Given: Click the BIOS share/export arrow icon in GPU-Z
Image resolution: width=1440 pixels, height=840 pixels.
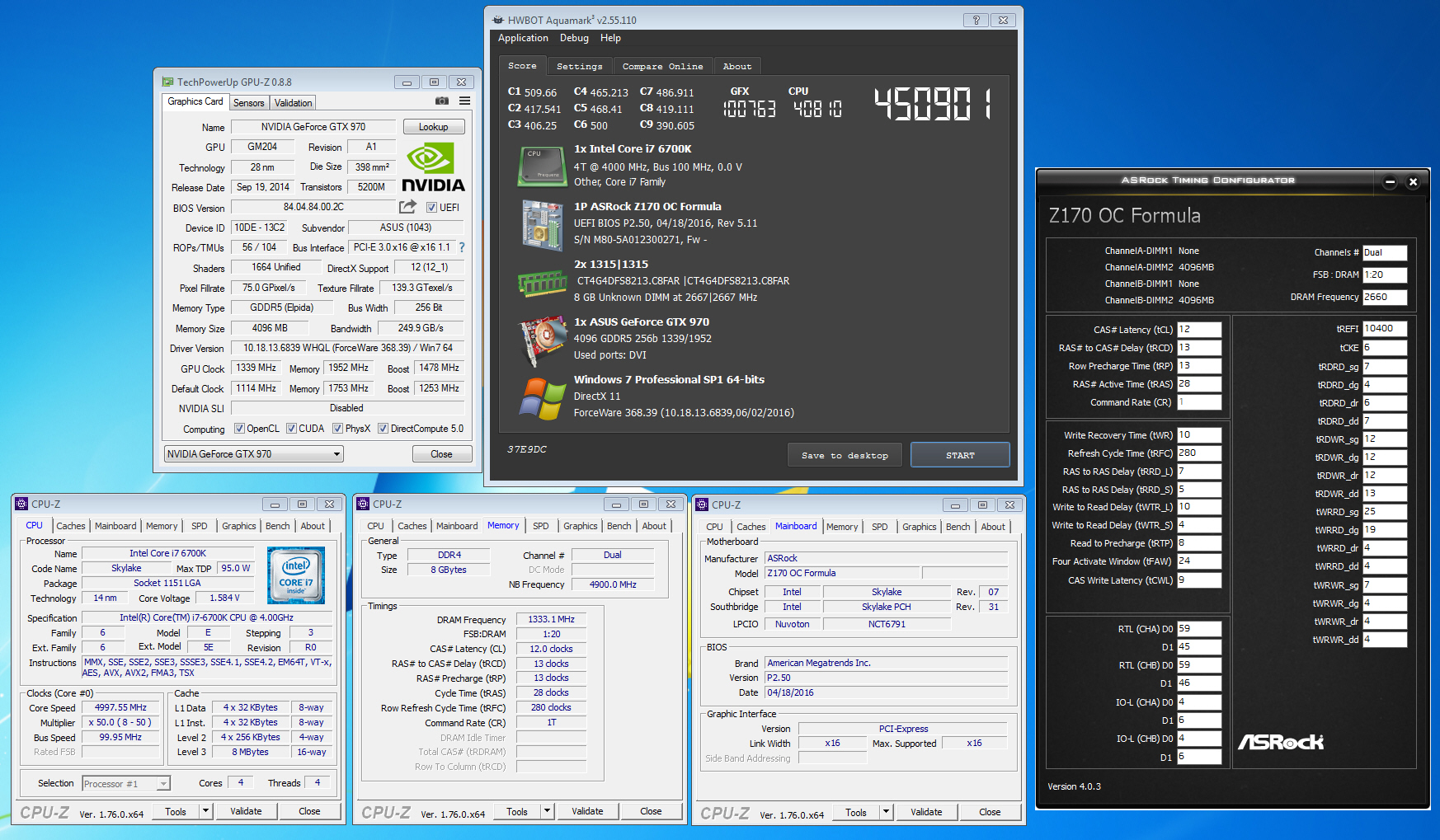Looking at the screenshot, I should point(408,207).
